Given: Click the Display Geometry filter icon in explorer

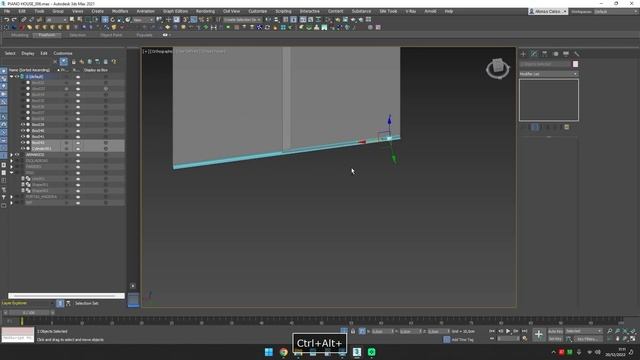Looking at the screenshot, I should [4, 71].
